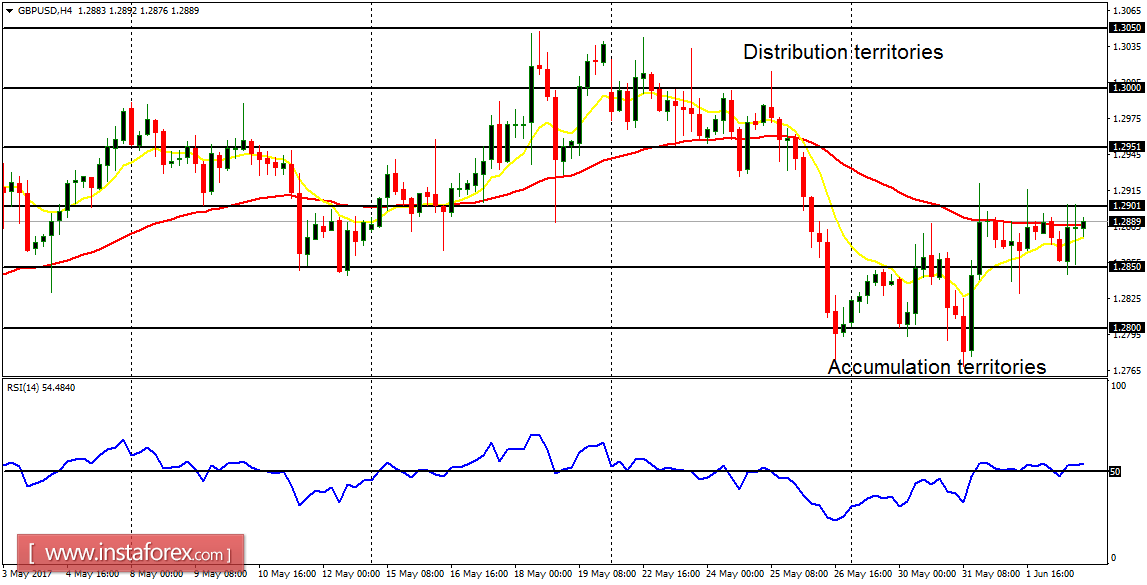Click the 1.3050 price level on right axis

click(1129, 29)
